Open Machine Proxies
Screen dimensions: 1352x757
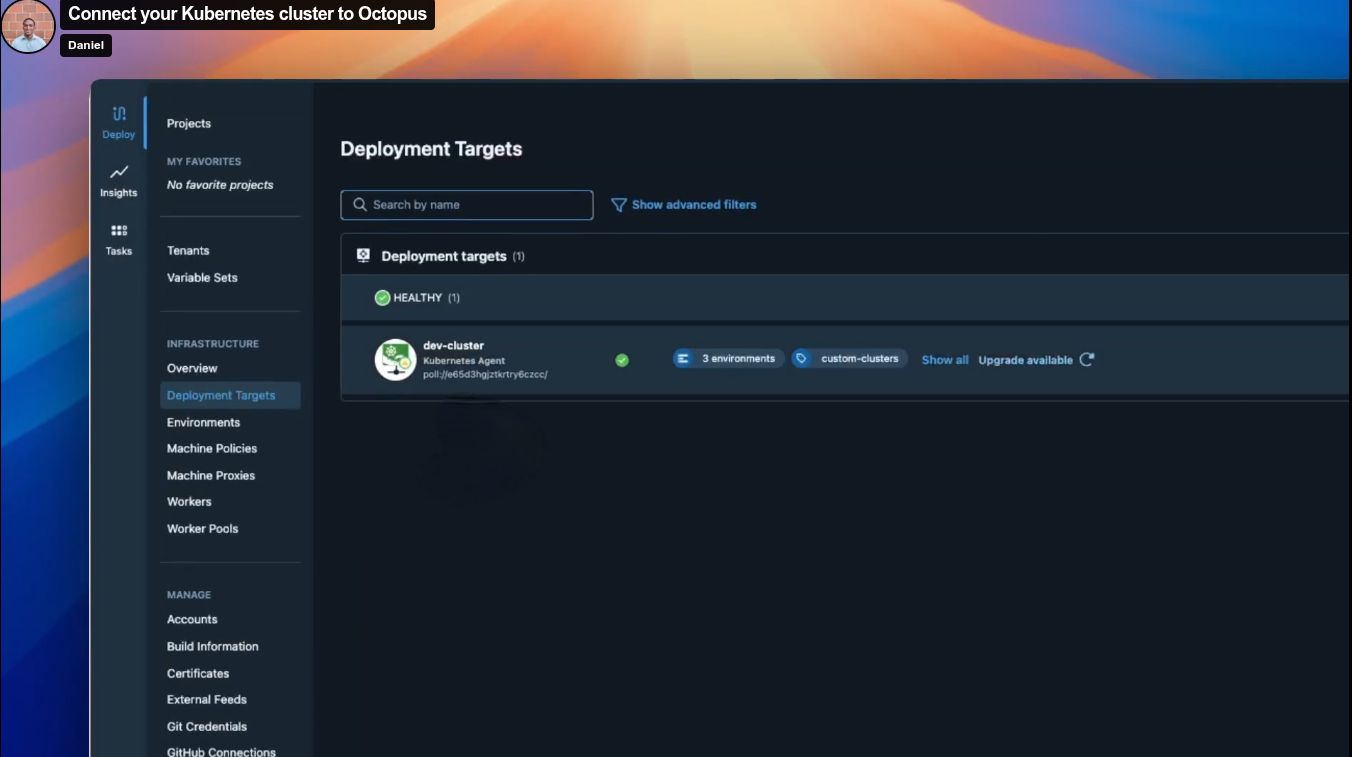(211, 476)
